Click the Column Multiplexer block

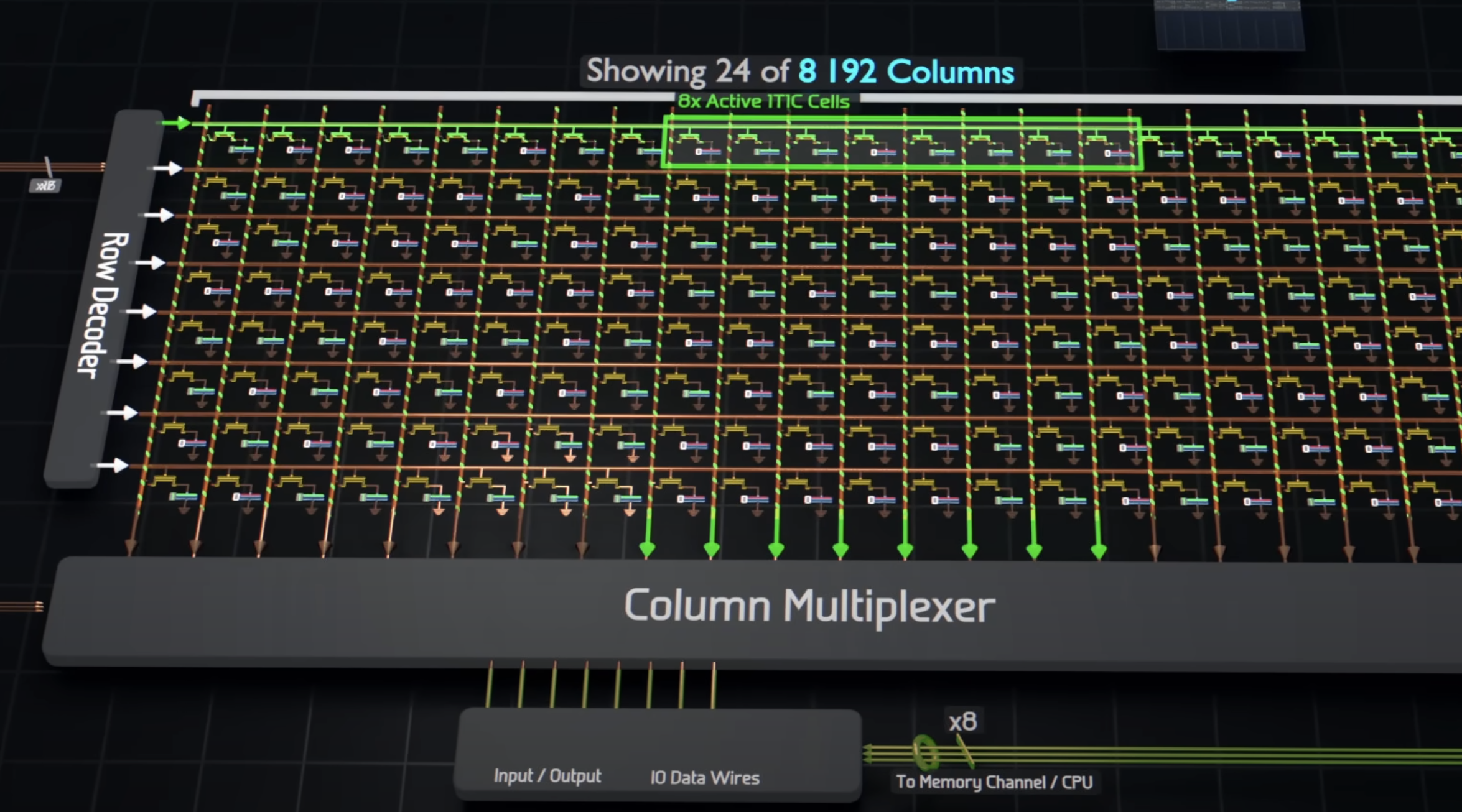pyautogui.click(x=809, y=607)
